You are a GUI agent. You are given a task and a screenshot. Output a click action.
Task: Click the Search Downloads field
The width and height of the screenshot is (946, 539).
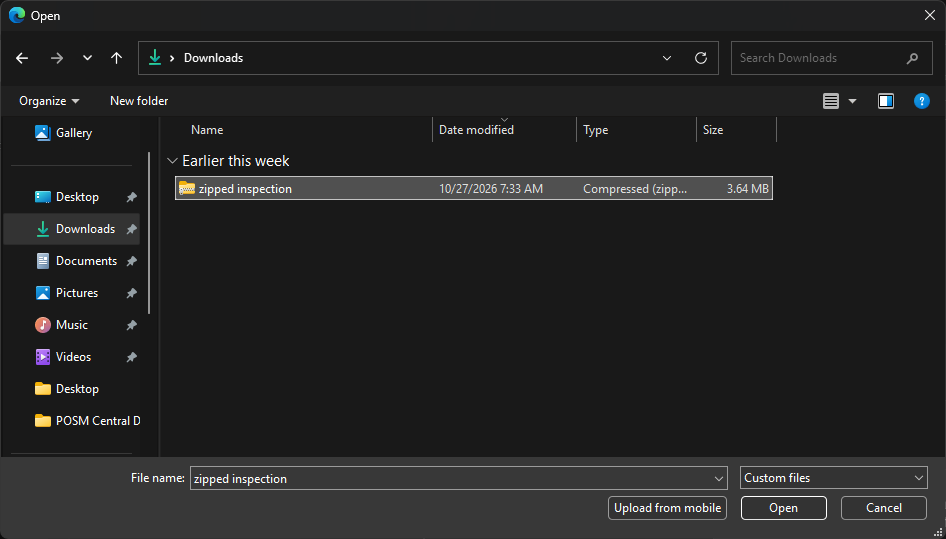tap(831, 58)
